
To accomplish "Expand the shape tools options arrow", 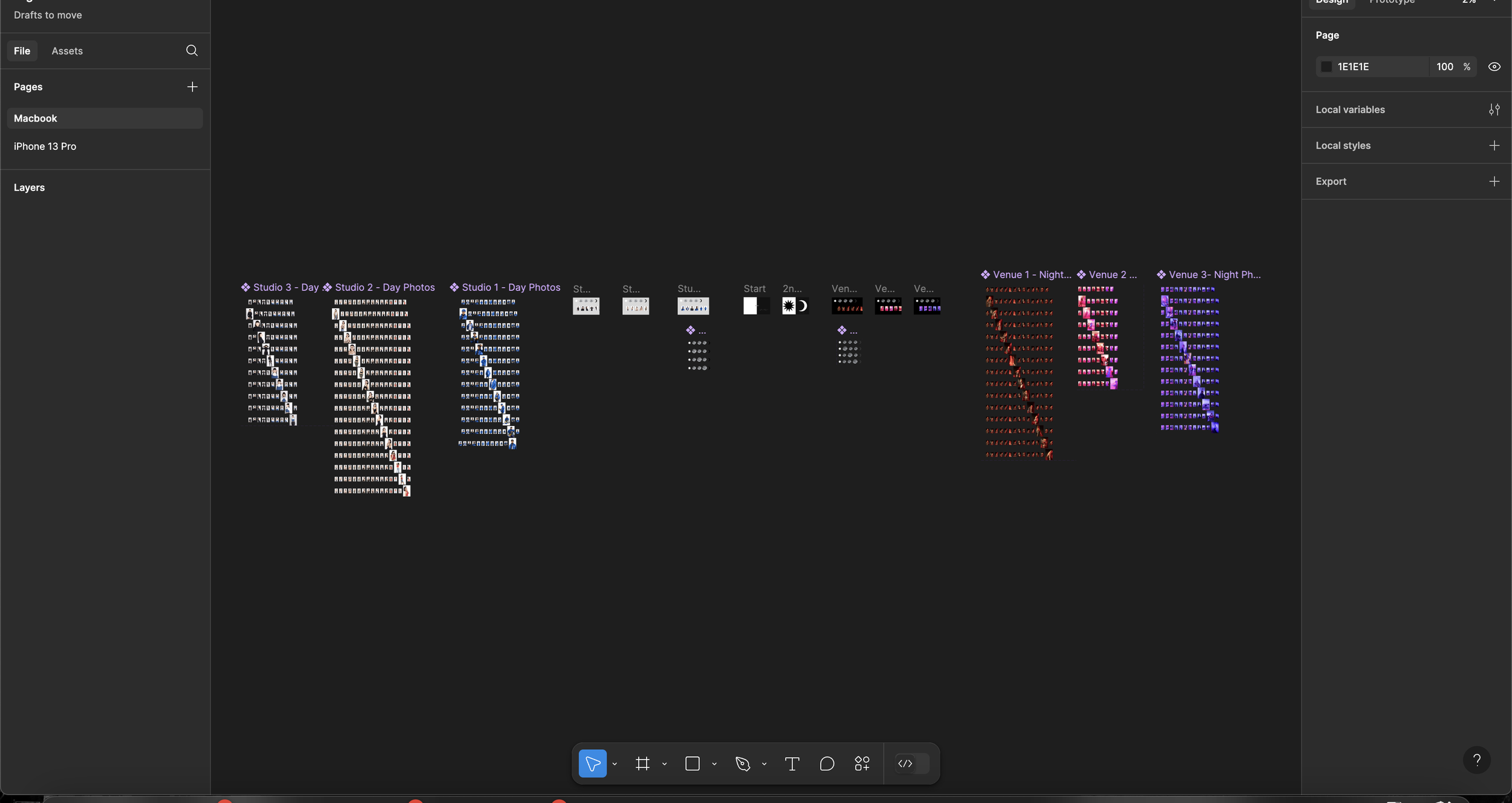I will [714, 764].
